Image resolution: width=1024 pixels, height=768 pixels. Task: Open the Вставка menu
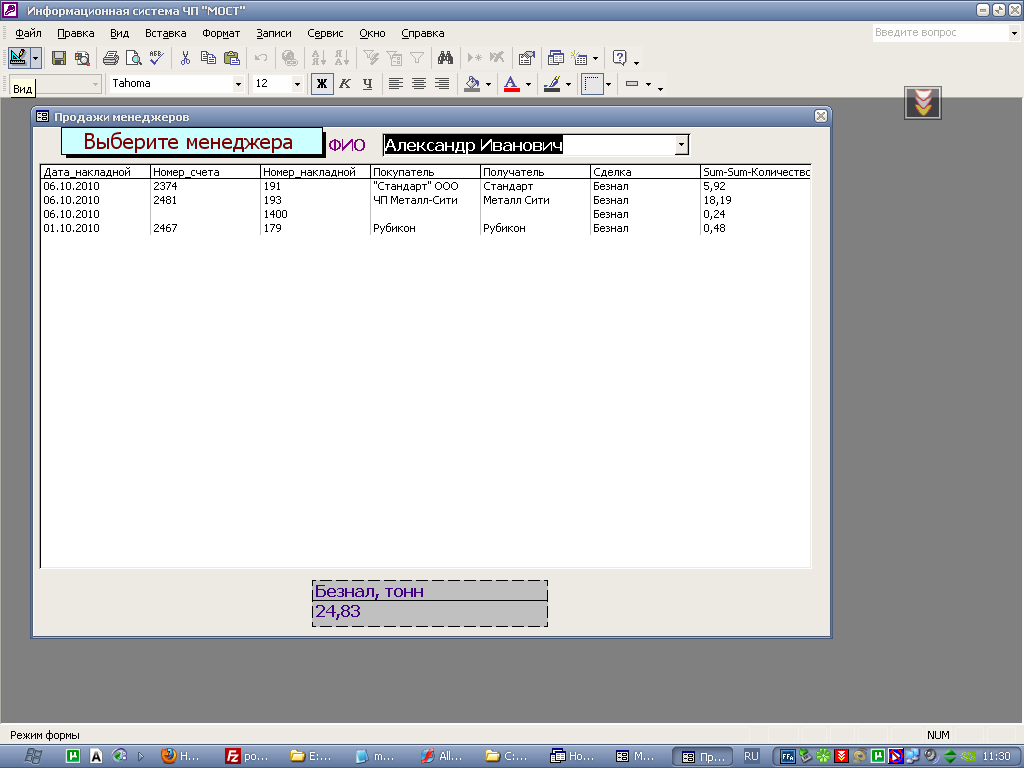coord(165,33)
